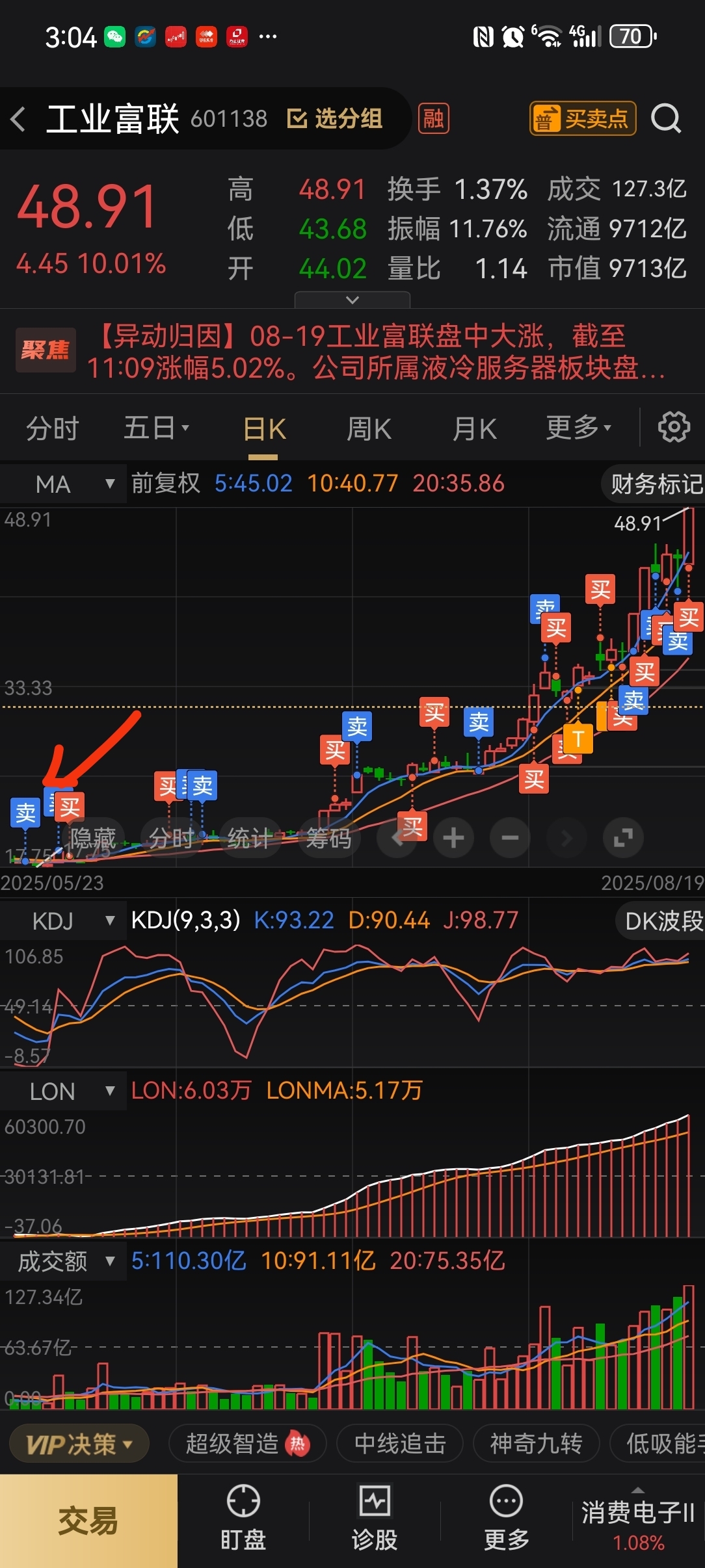Toggle 财务标记 financial markers
The height and width of the screenshot is (1568, 705).
tap(654, 484)
